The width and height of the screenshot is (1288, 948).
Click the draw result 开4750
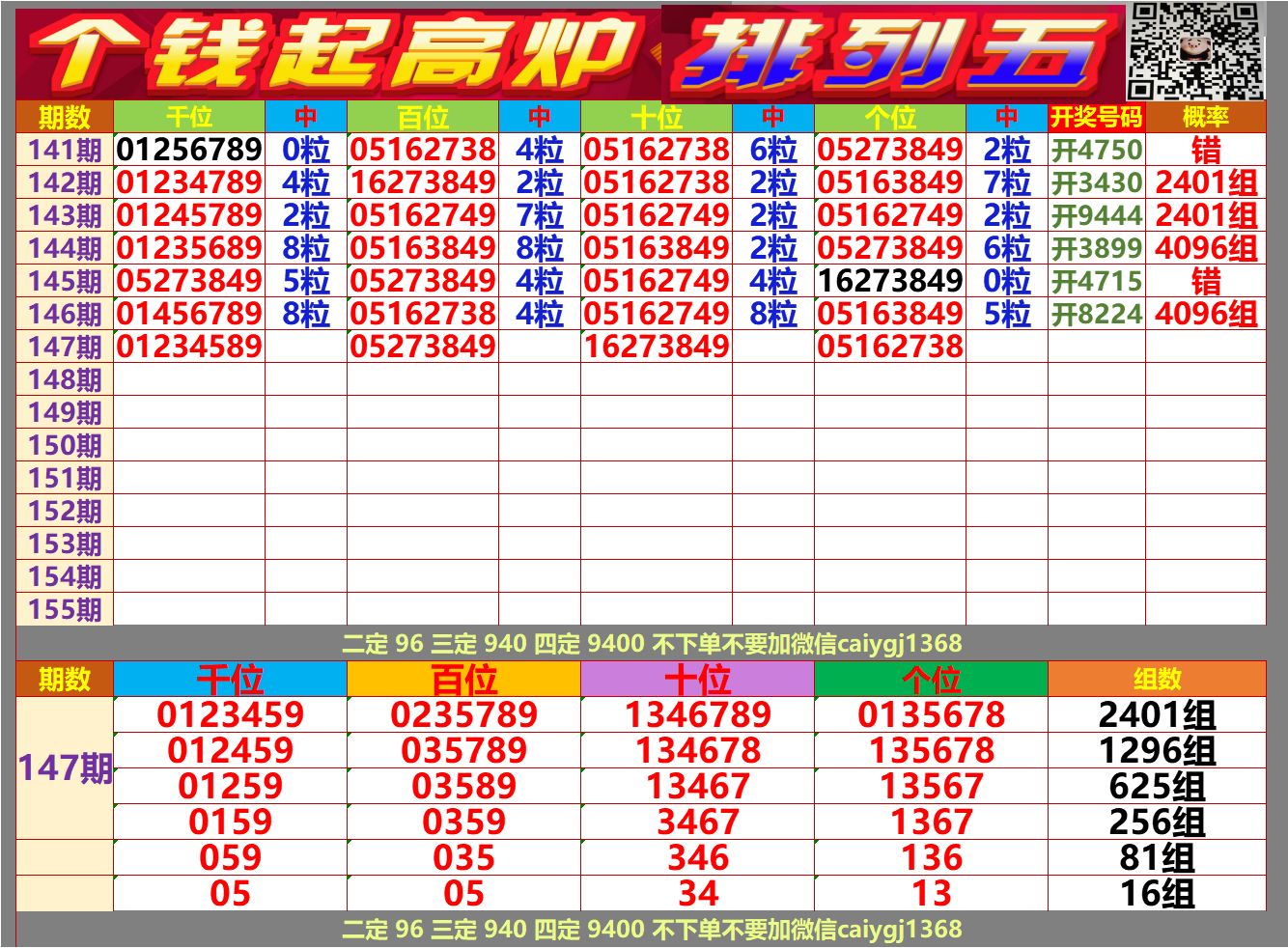[1097, 150]
